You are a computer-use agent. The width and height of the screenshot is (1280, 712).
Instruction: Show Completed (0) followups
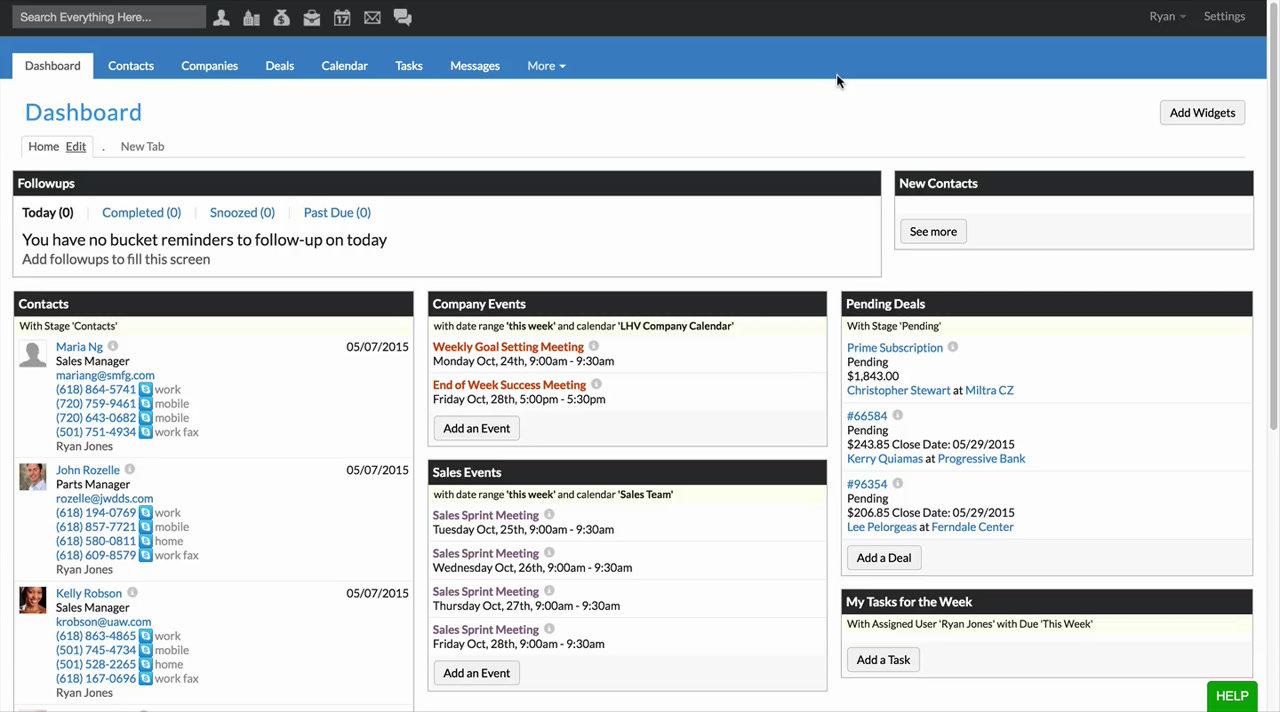[142, 212]
